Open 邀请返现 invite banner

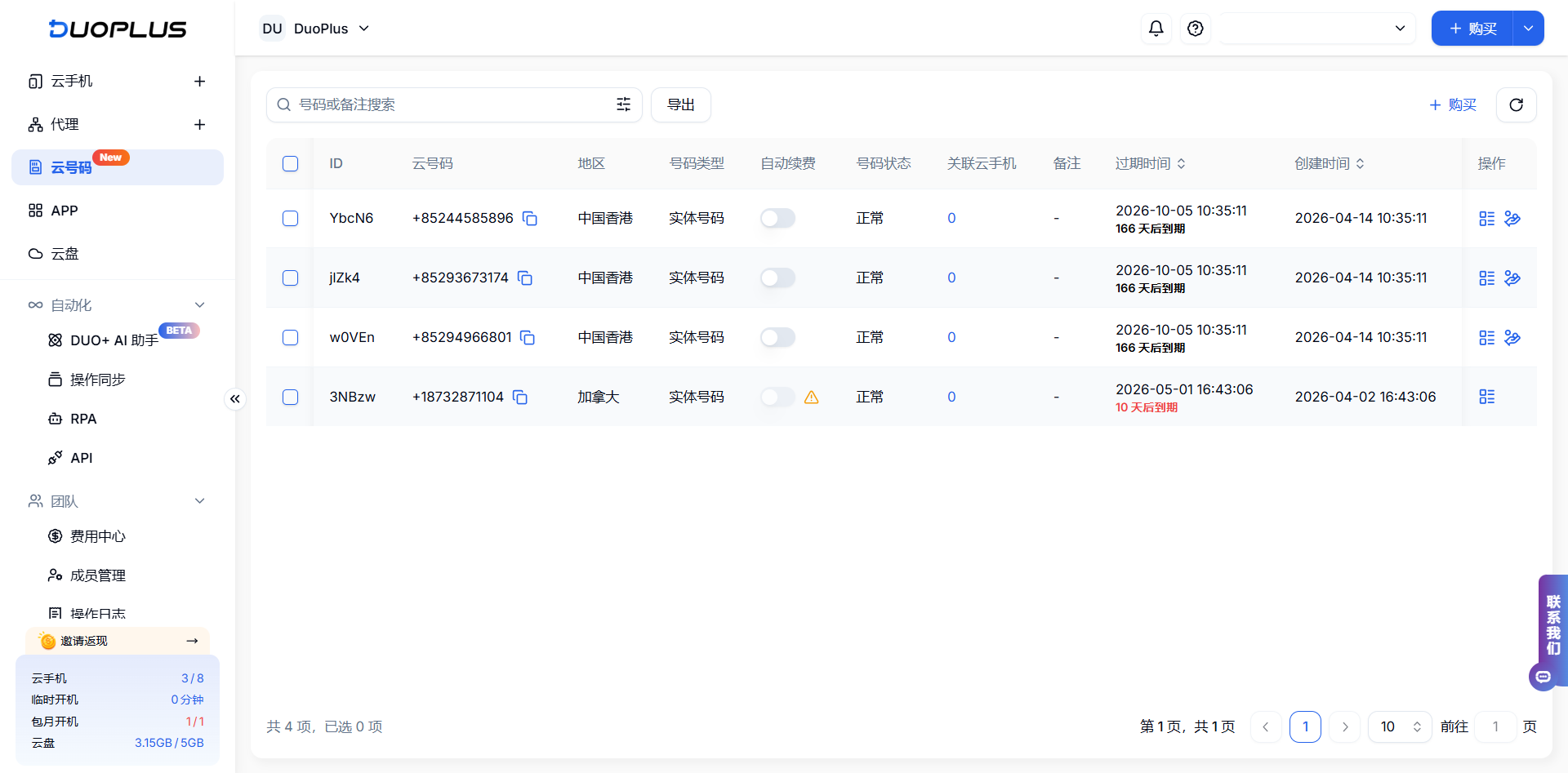[x=118, y=641]
